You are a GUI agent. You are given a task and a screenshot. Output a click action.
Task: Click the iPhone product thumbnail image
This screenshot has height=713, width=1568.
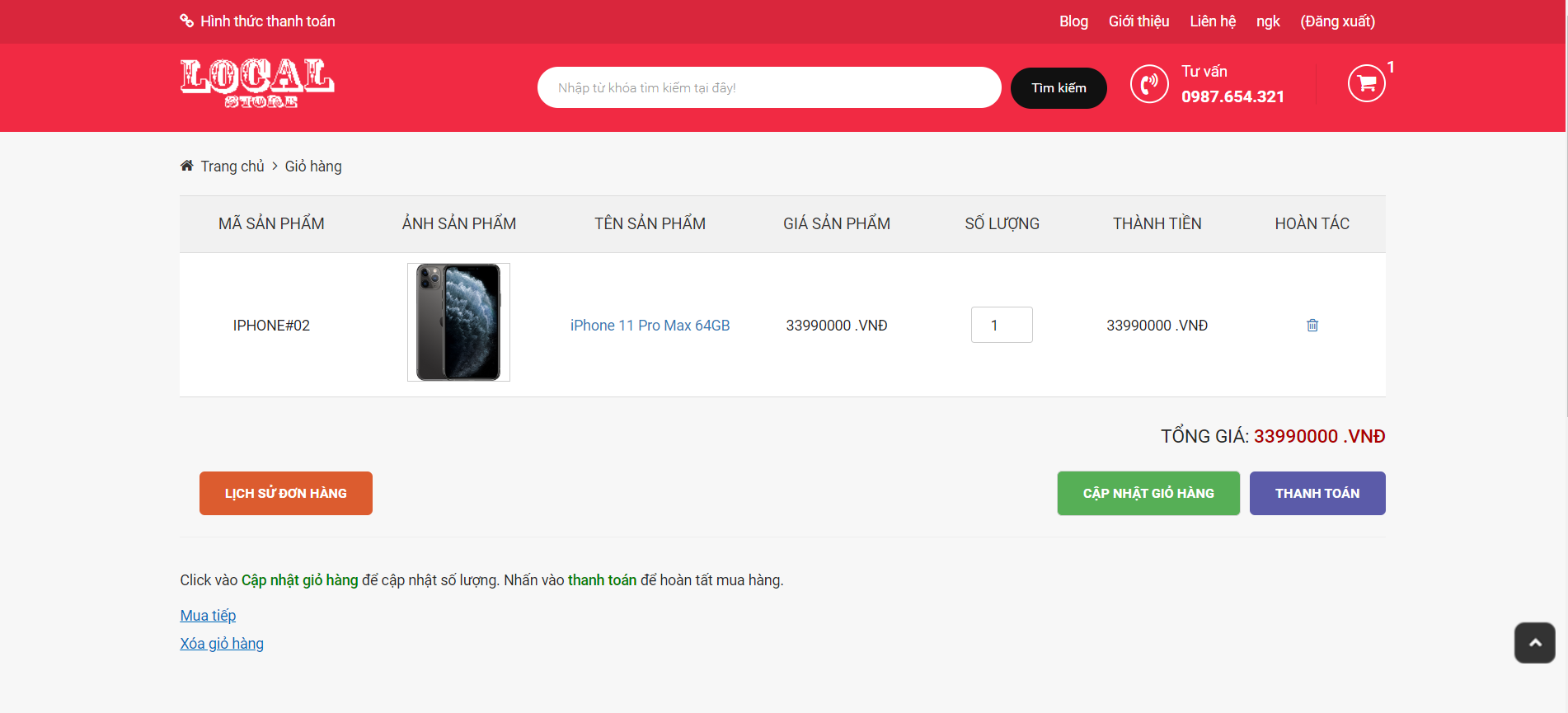tap(458, 322)
